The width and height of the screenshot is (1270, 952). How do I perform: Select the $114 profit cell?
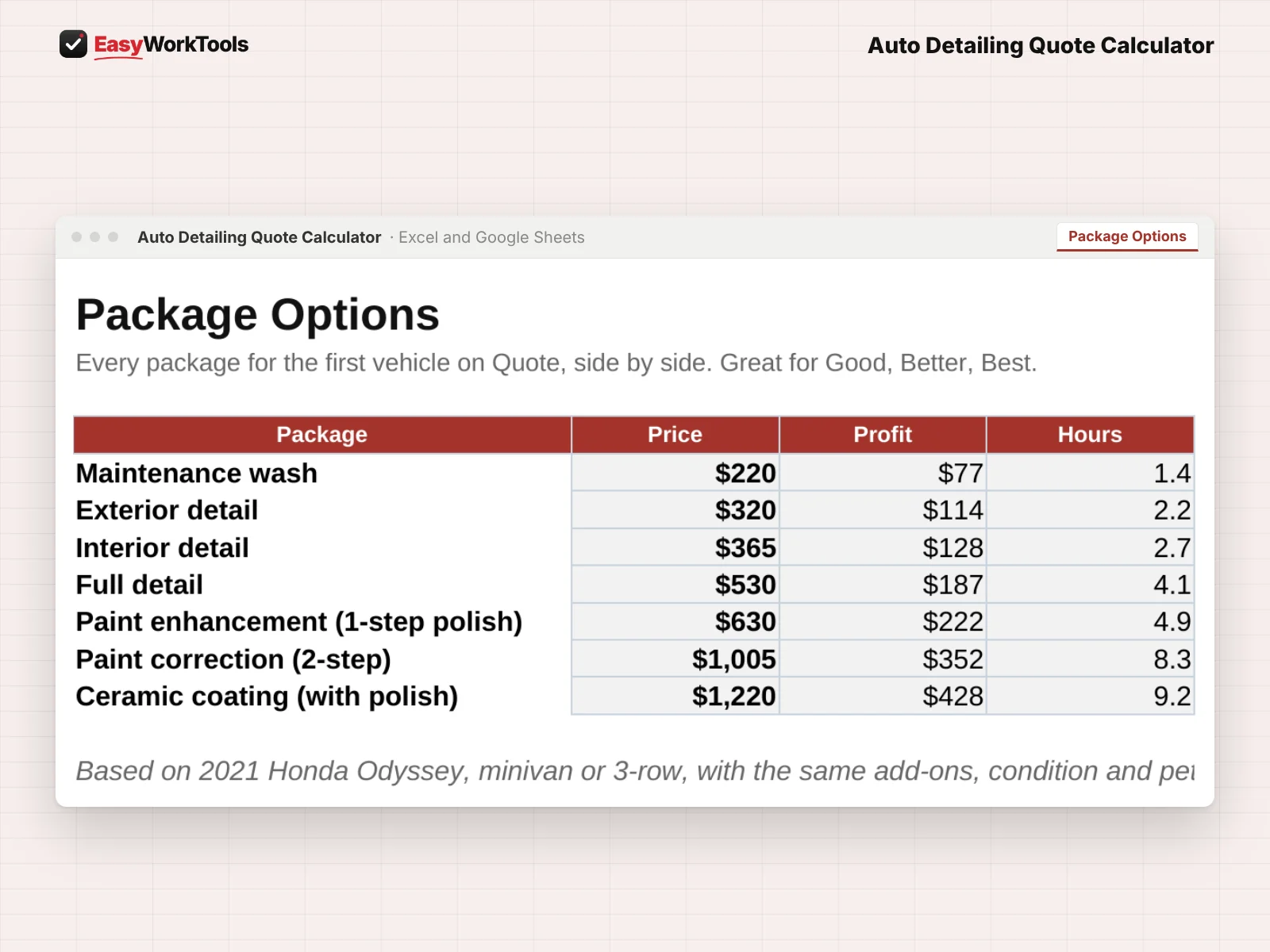(x=883, y=510)
